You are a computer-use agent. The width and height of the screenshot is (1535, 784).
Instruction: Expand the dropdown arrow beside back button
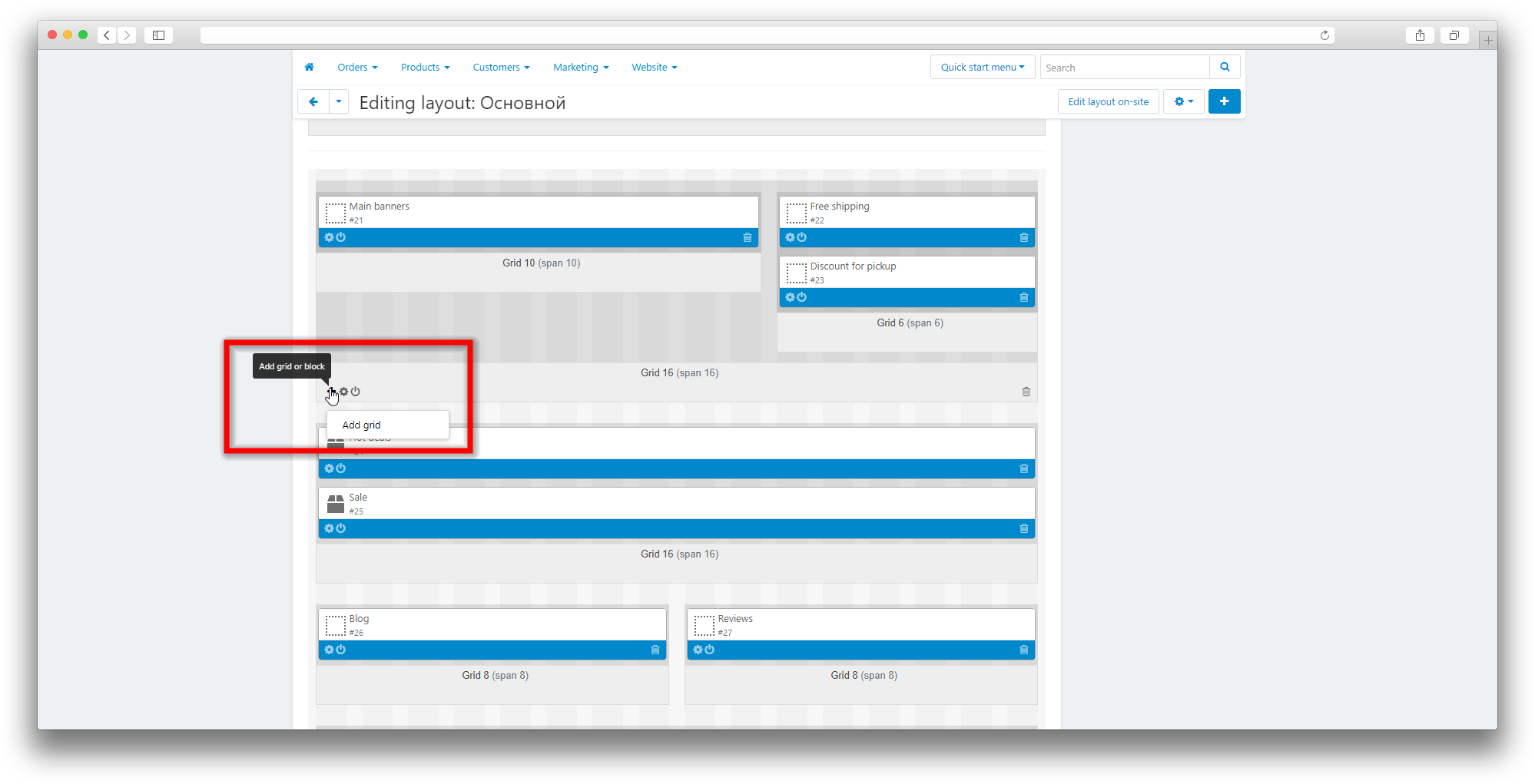(339, 101)
